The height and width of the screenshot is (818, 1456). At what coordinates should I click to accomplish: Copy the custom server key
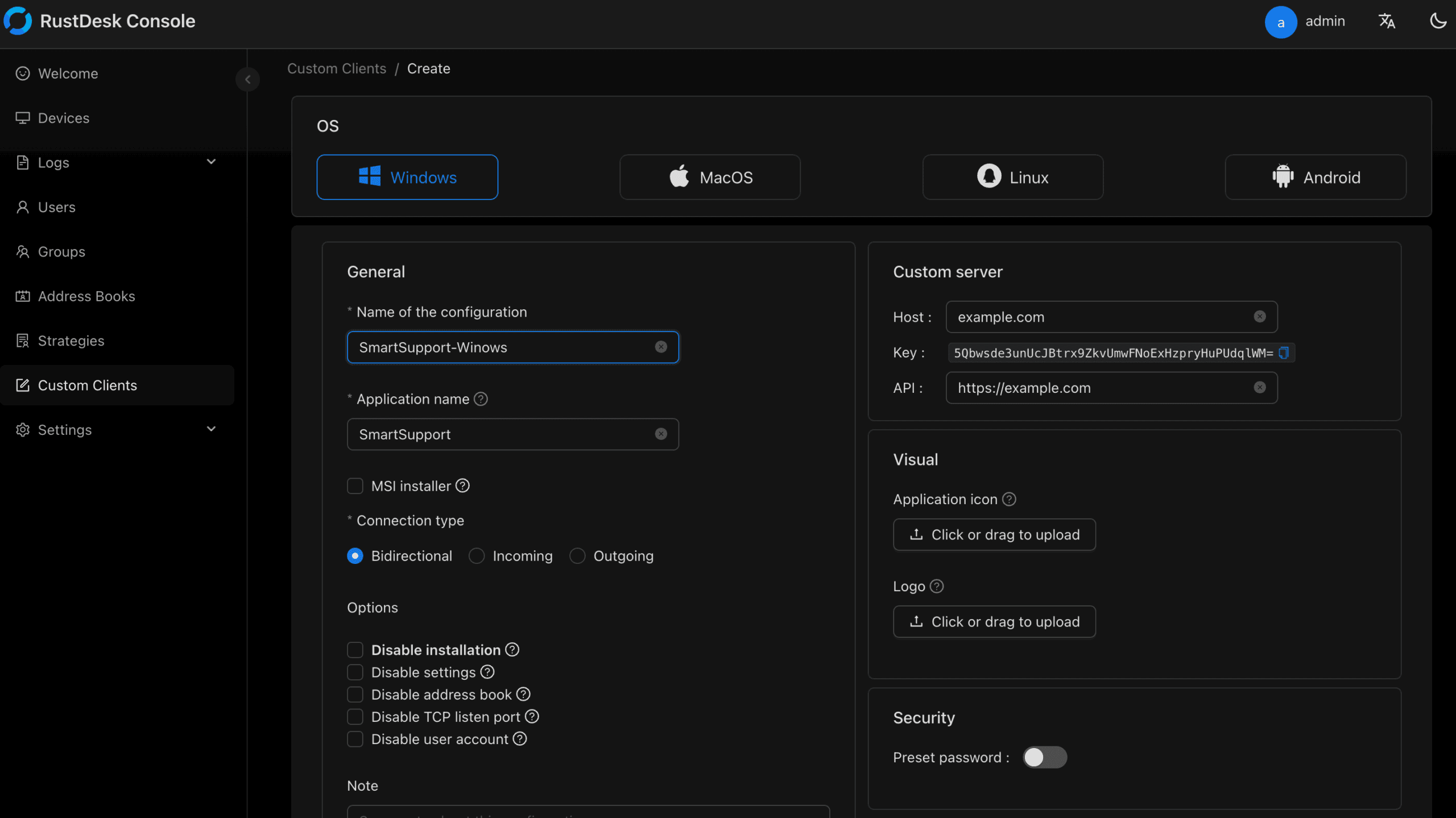(1284, 352)
